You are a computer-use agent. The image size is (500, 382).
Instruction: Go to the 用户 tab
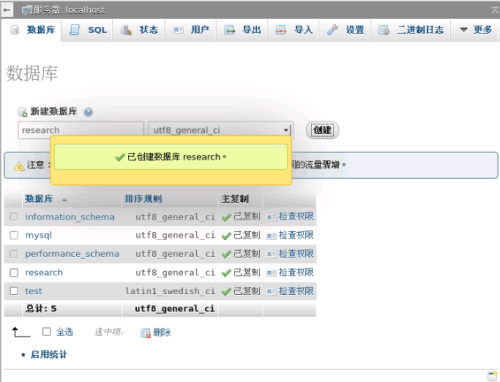pyautogui.click(x=190, y=30)
